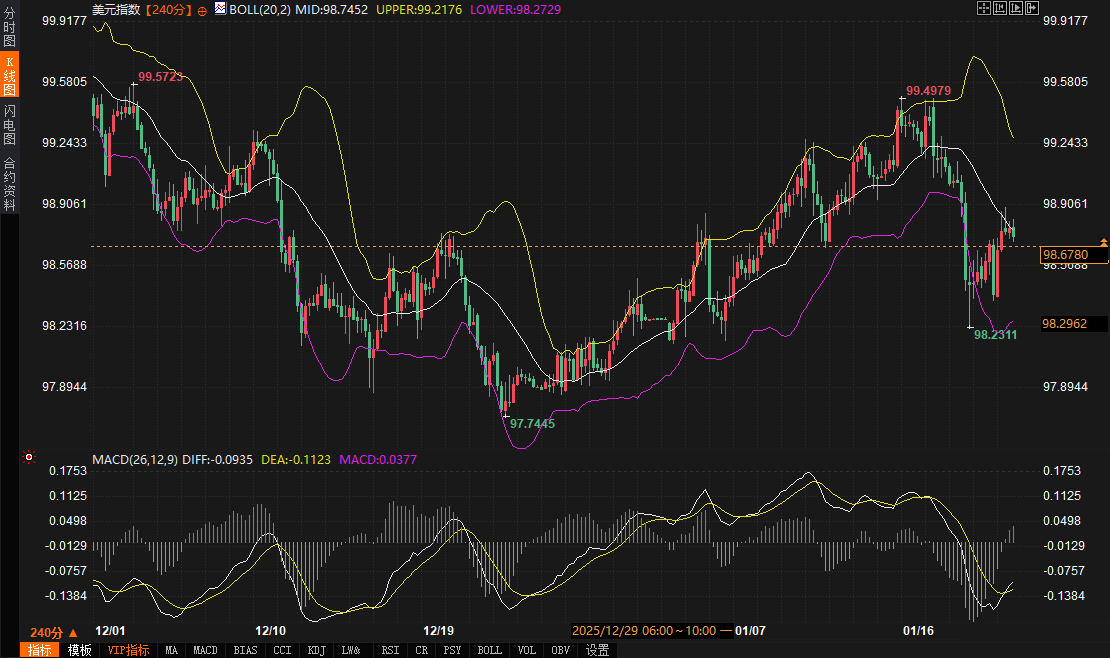Click the exit-arrow panel icon at top right
The image size is (1110, 658).
click(x=1031, y=8)
